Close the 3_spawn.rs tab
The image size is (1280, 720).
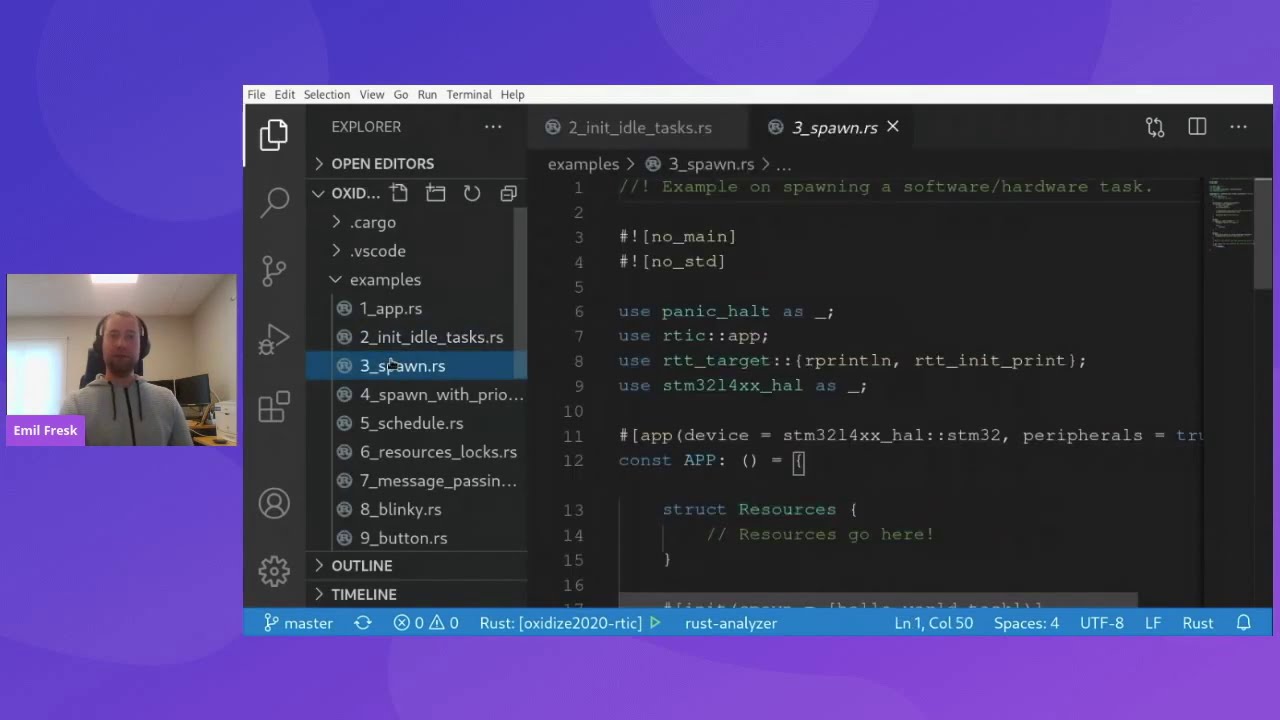(893, 127)
